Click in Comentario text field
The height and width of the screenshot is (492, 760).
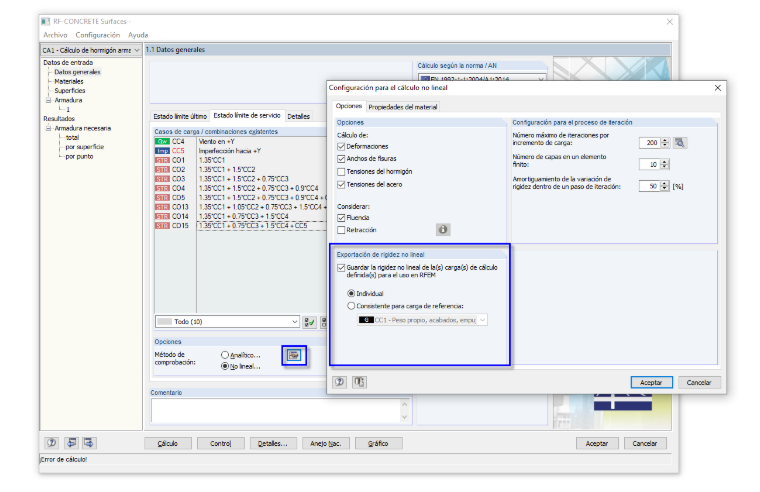click(276, 411)
